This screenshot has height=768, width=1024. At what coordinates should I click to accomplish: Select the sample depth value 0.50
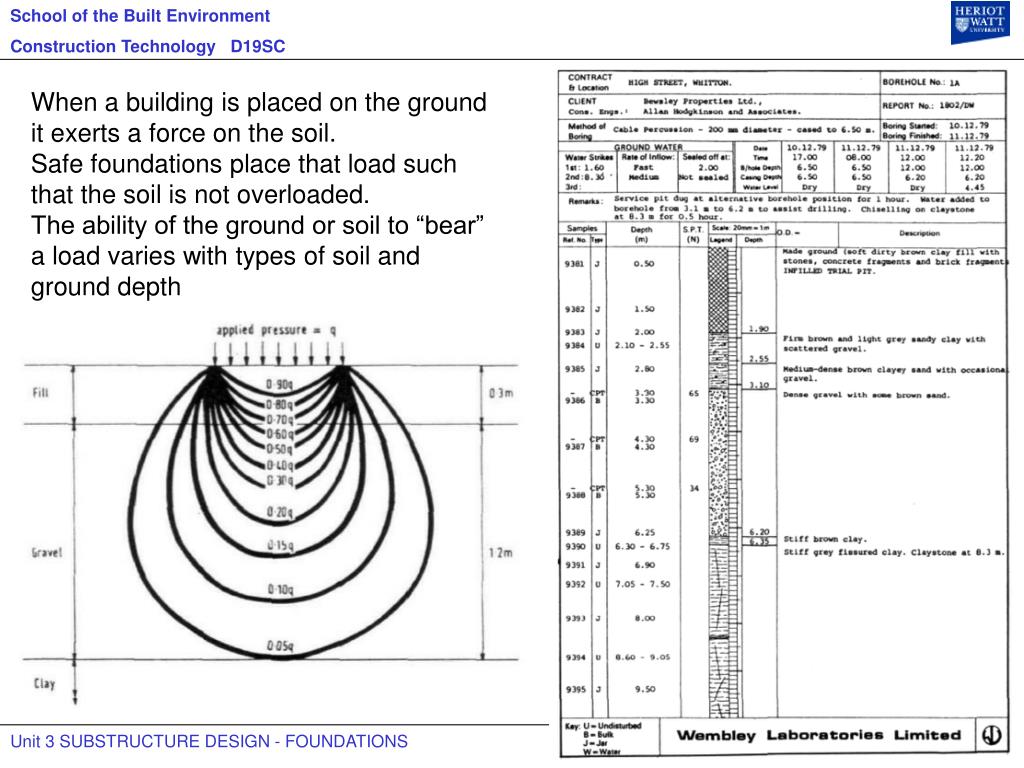tap(643, 264)
